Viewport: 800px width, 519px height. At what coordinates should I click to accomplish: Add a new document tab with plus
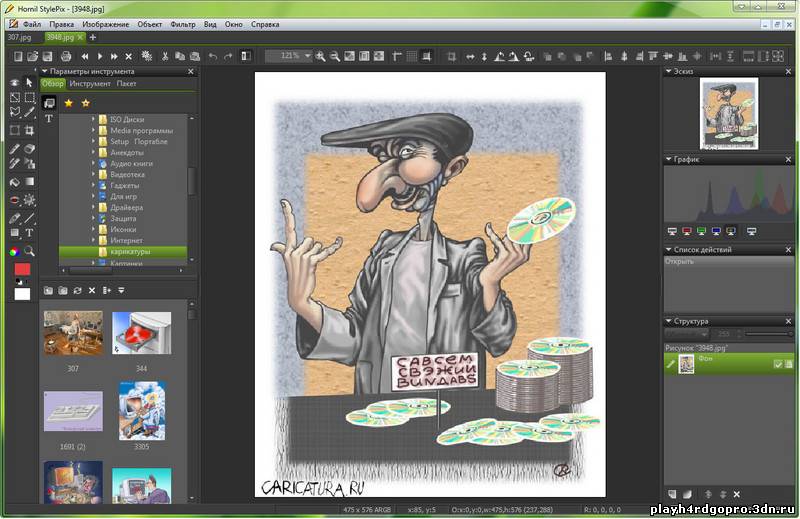click(92, 37)
